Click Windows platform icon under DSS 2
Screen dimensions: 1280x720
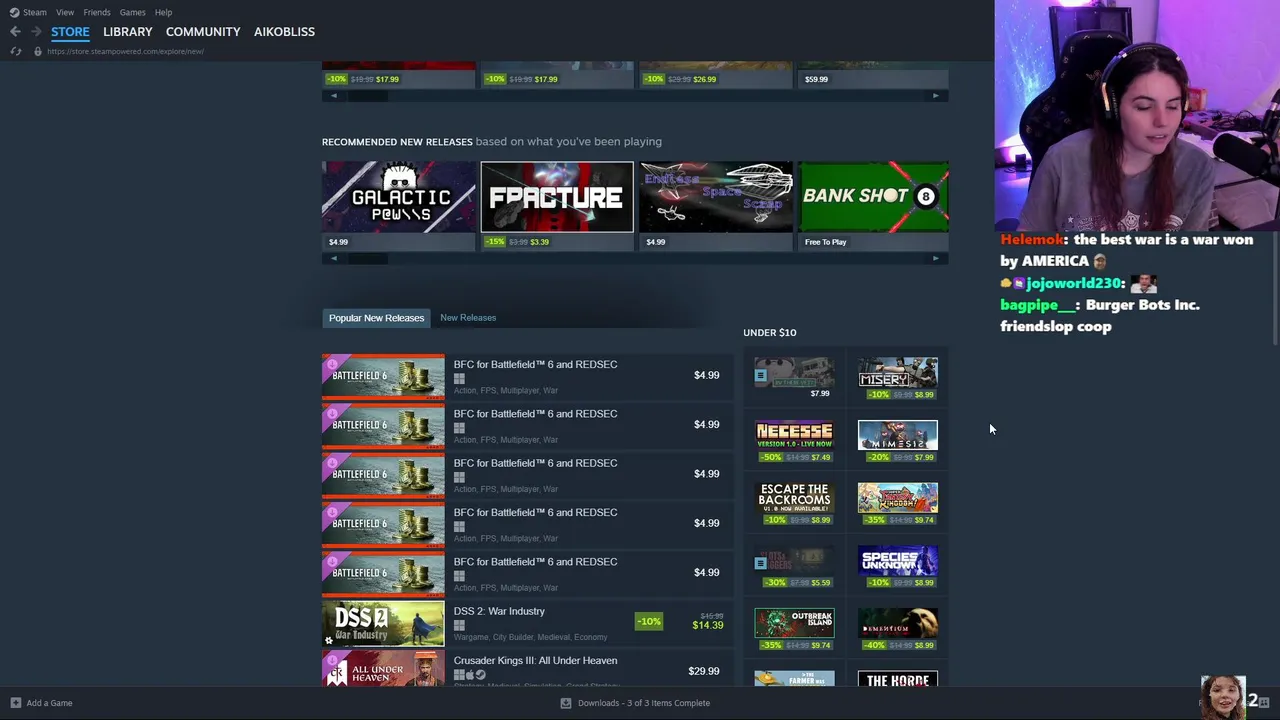[x=459, y=626]
